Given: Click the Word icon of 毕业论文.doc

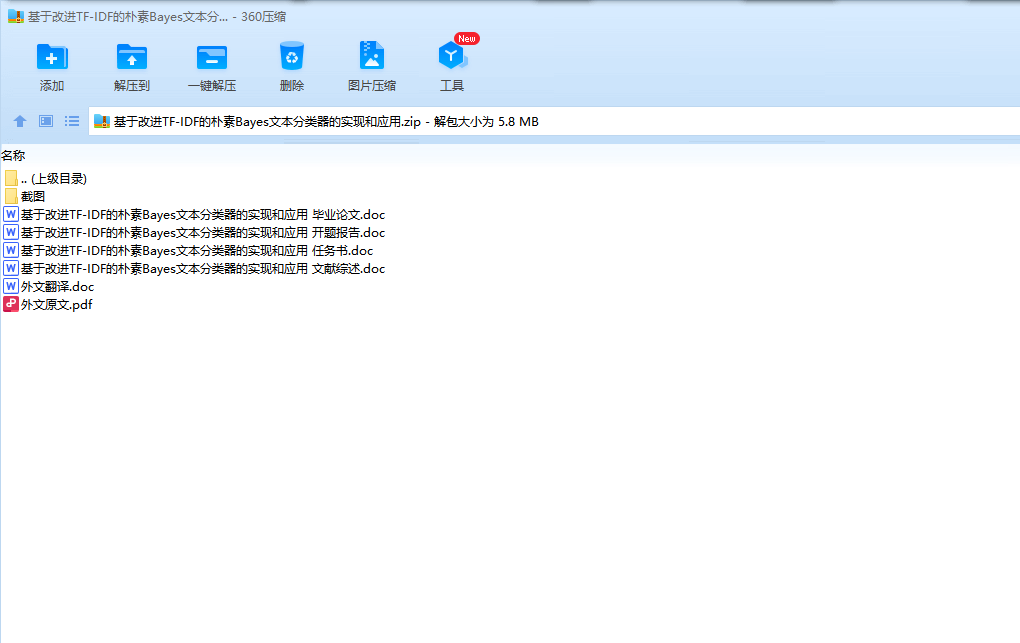Looking at the screenshot, I should 10,214.
